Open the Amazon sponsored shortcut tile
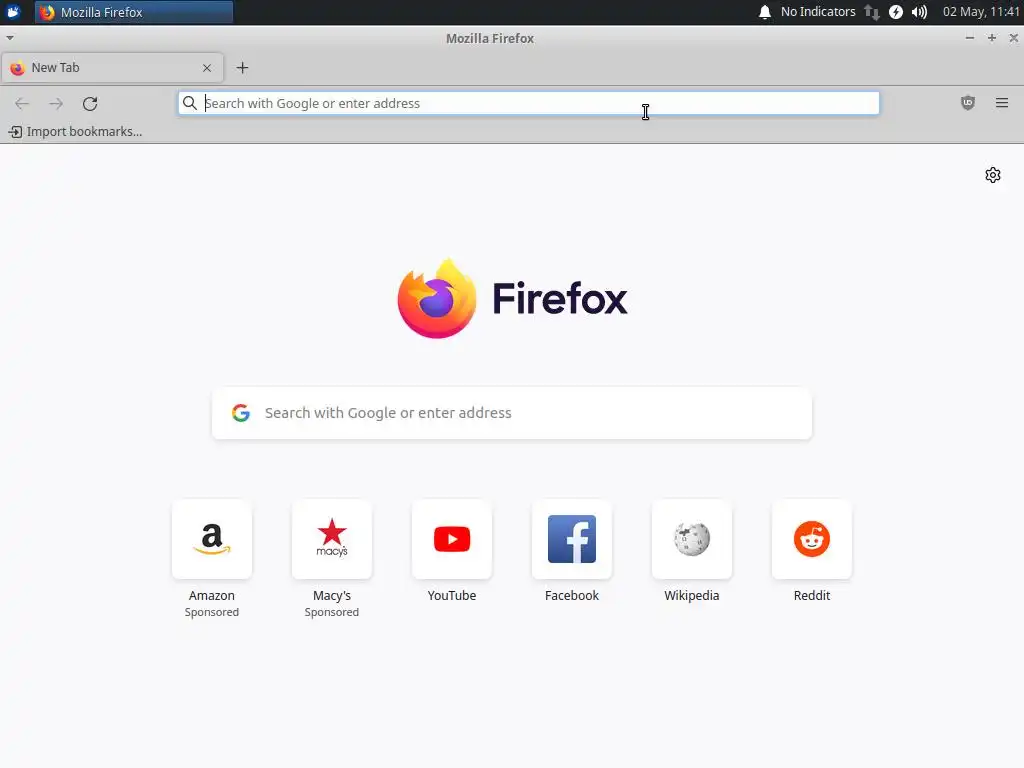The image size is (1024, 768). 212,539
